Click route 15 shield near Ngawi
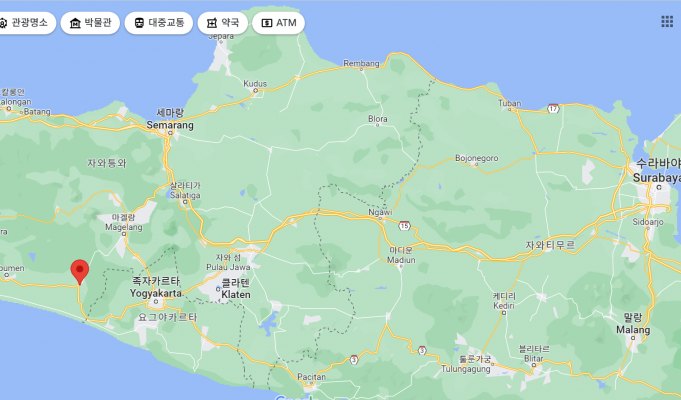This screenshot has width=681, height=400. [x=404, y=226]
